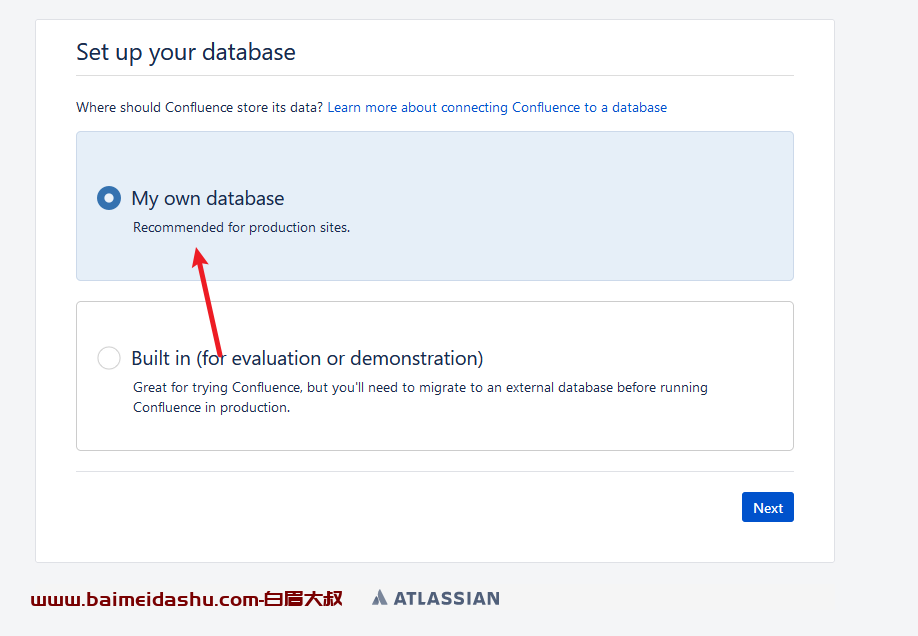This screenshot has height=636, width=918.
Task: Click the red arrow annotation
Action: click(x=207, y=302)
